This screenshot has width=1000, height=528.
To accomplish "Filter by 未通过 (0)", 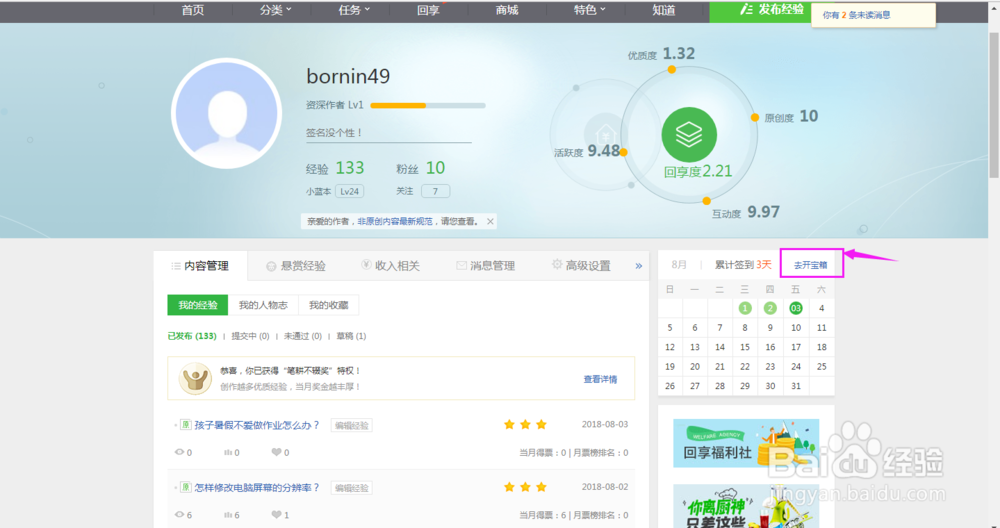I will [x=303, y=336].
